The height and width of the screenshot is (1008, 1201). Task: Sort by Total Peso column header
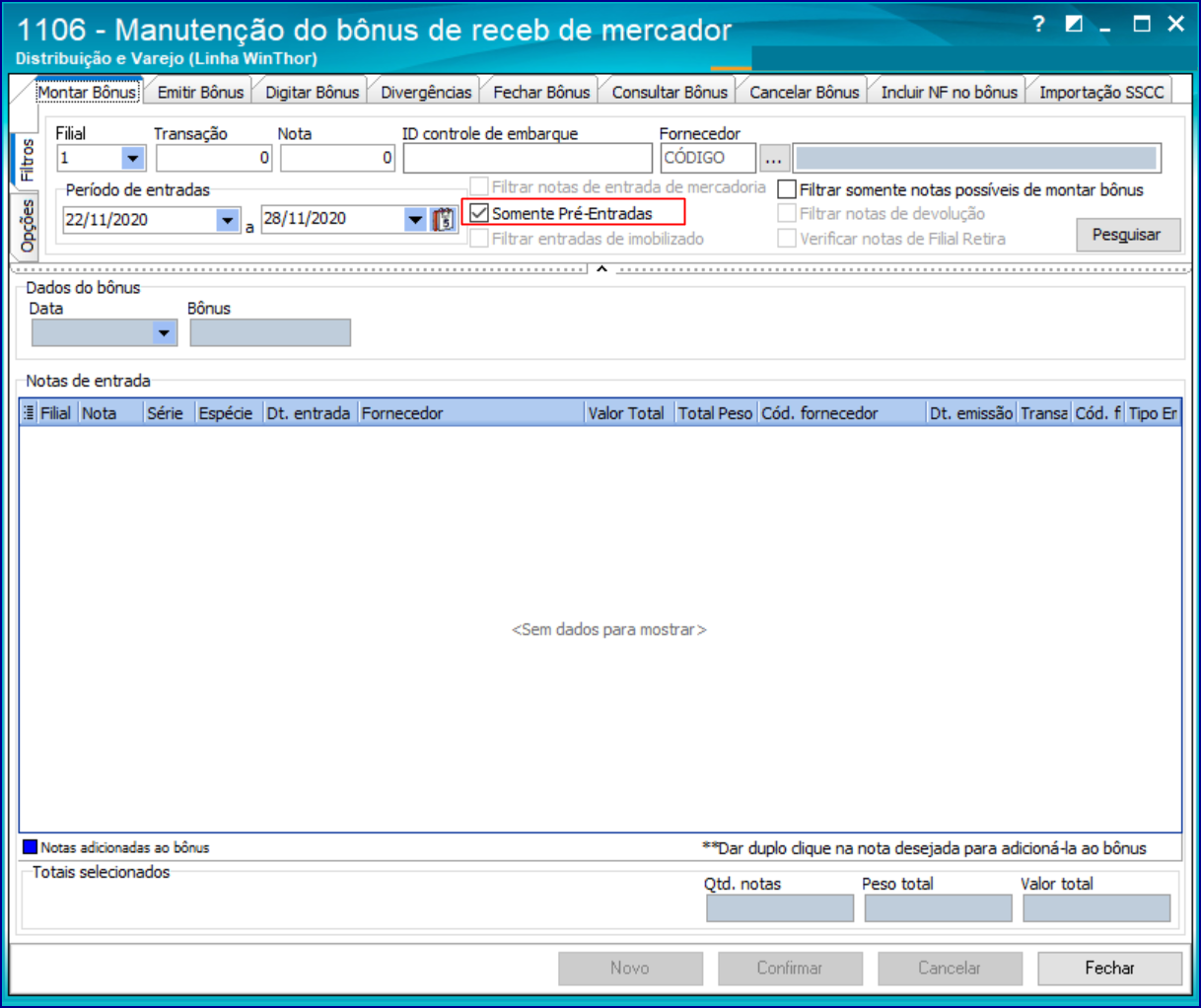(717, 413)
